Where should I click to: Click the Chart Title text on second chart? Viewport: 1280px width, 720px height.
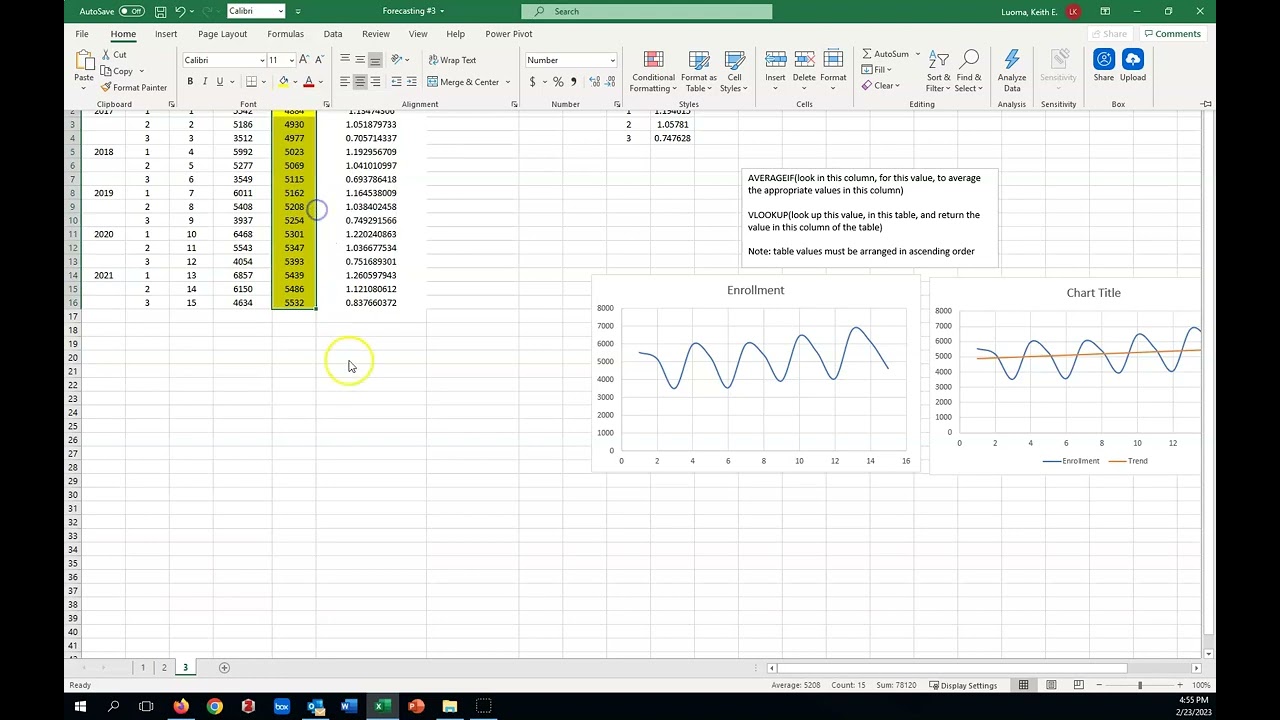tap(1093, 293)
